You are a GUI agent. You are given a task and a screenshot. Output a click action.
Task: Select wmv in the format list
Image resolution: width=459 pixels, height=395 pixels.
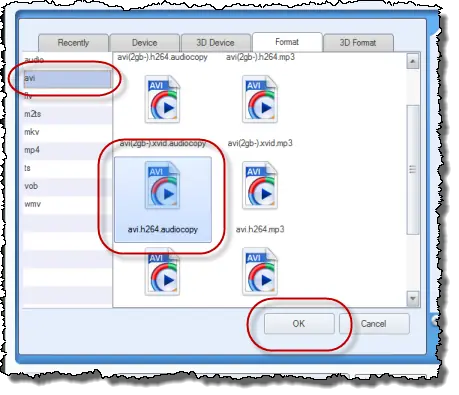point(67,204)
